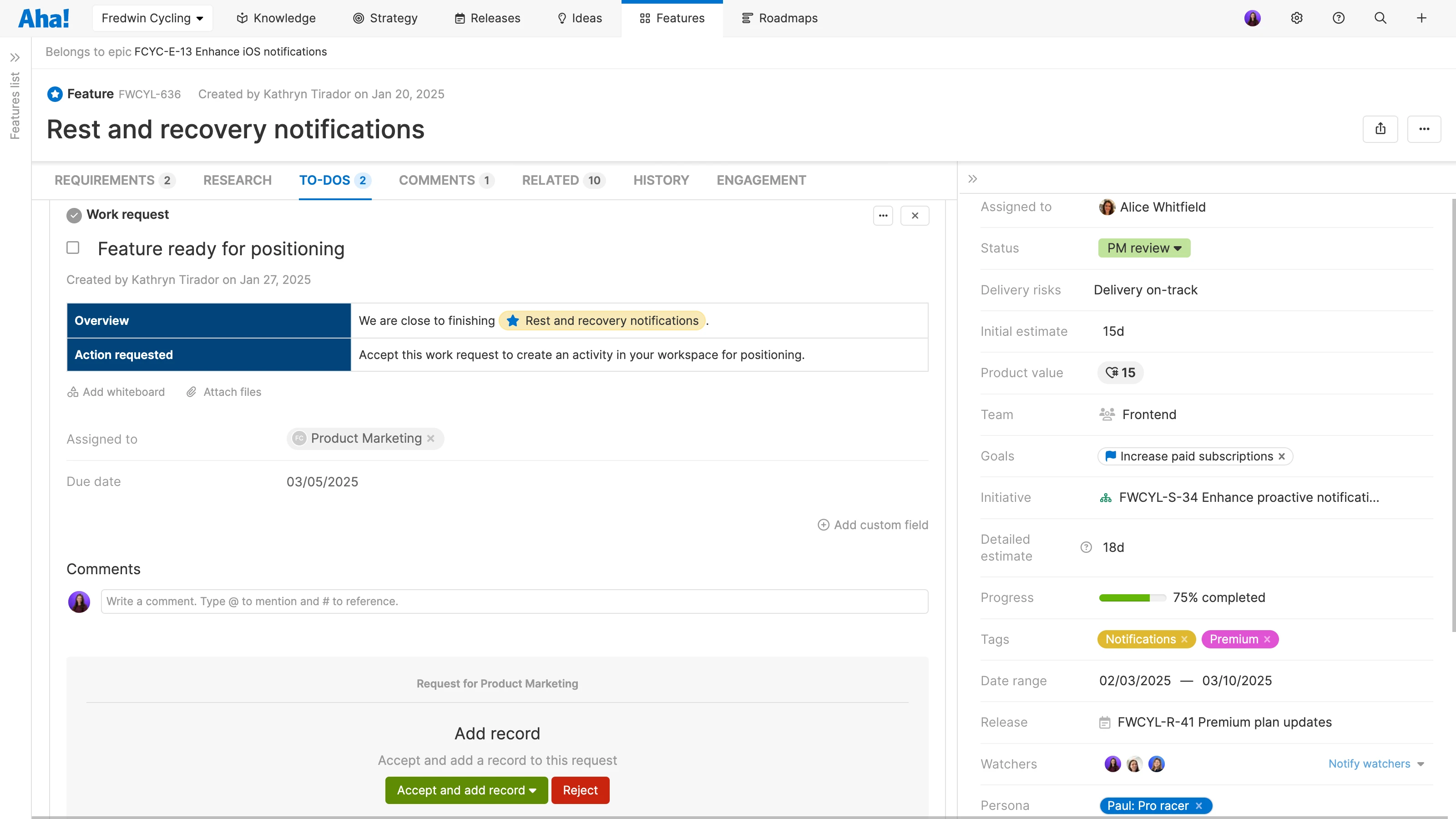Click the 75% completed progress bar
Image resolution: width=1456 pixels, height=819 pixels.
[1132, 597]
